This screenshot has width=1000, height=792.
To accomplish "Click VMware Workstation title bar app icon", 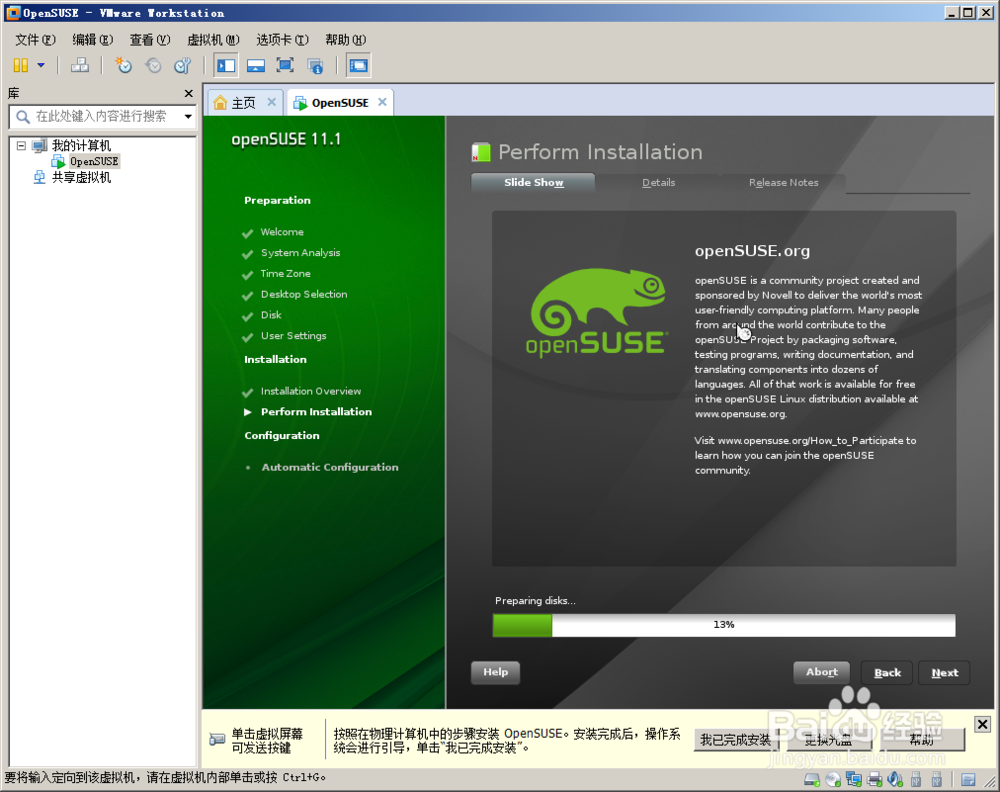I will click(12, 12).
